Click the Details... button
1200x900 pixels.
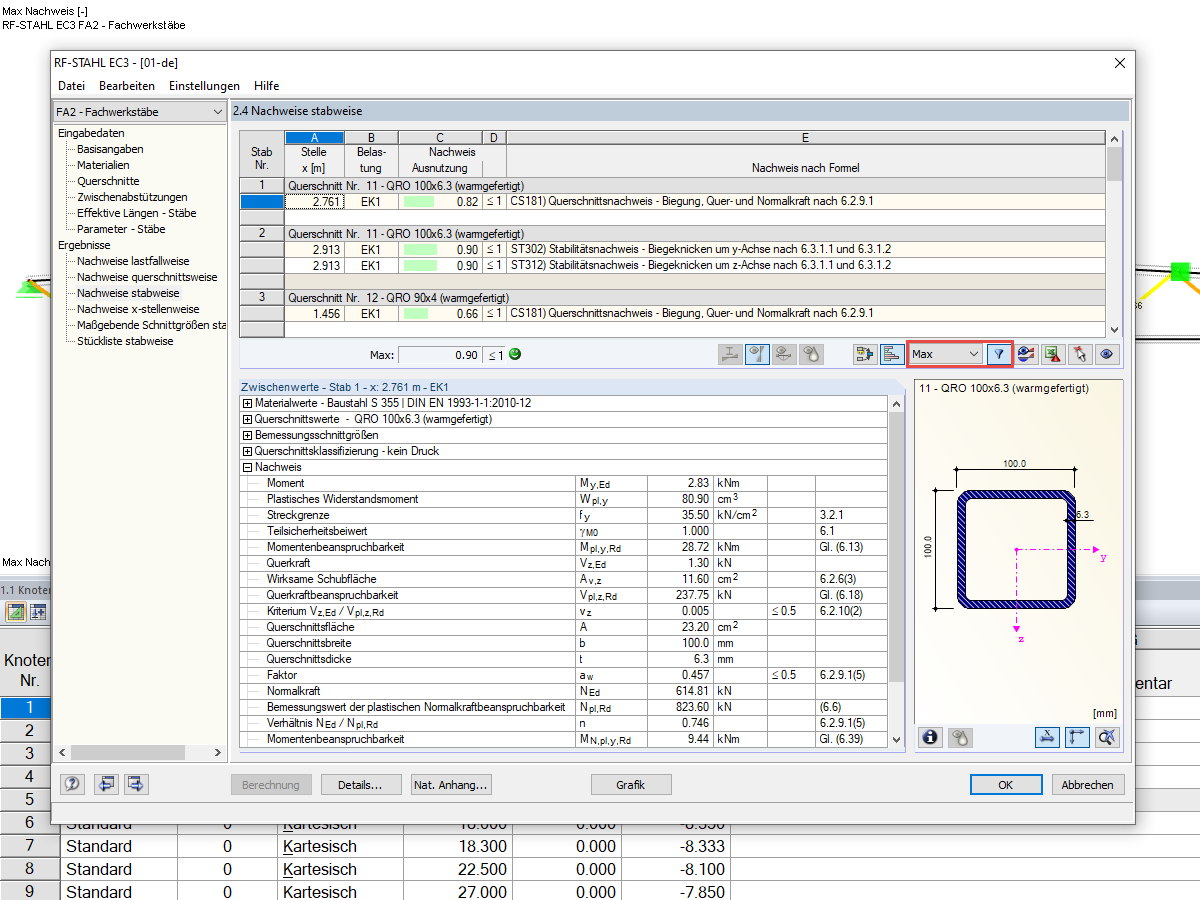tap(361, 785)
